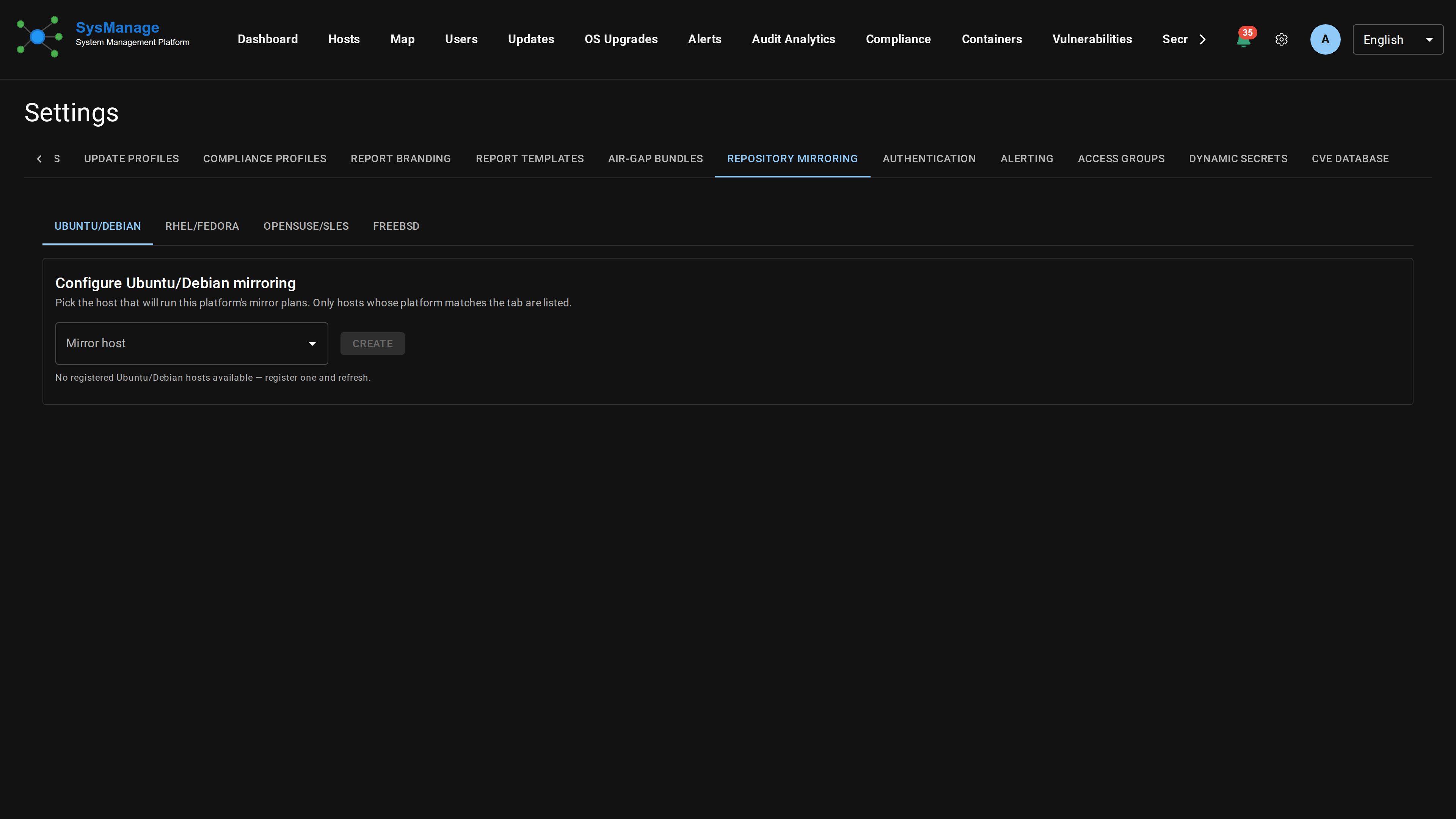Open the Alerts page
This screenshot has height=819, width=1456.
(704, 39)
